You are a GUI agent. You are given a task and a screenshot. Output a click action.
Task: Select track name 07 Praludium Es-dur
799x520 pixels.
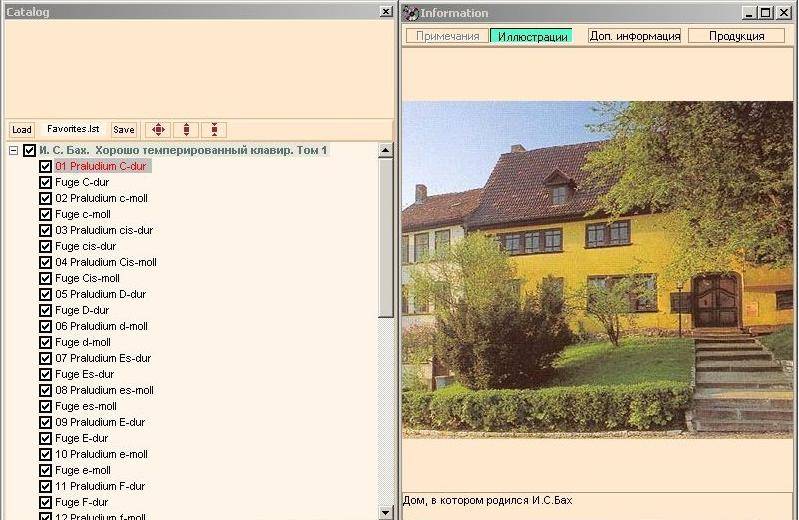coord(103,358)
